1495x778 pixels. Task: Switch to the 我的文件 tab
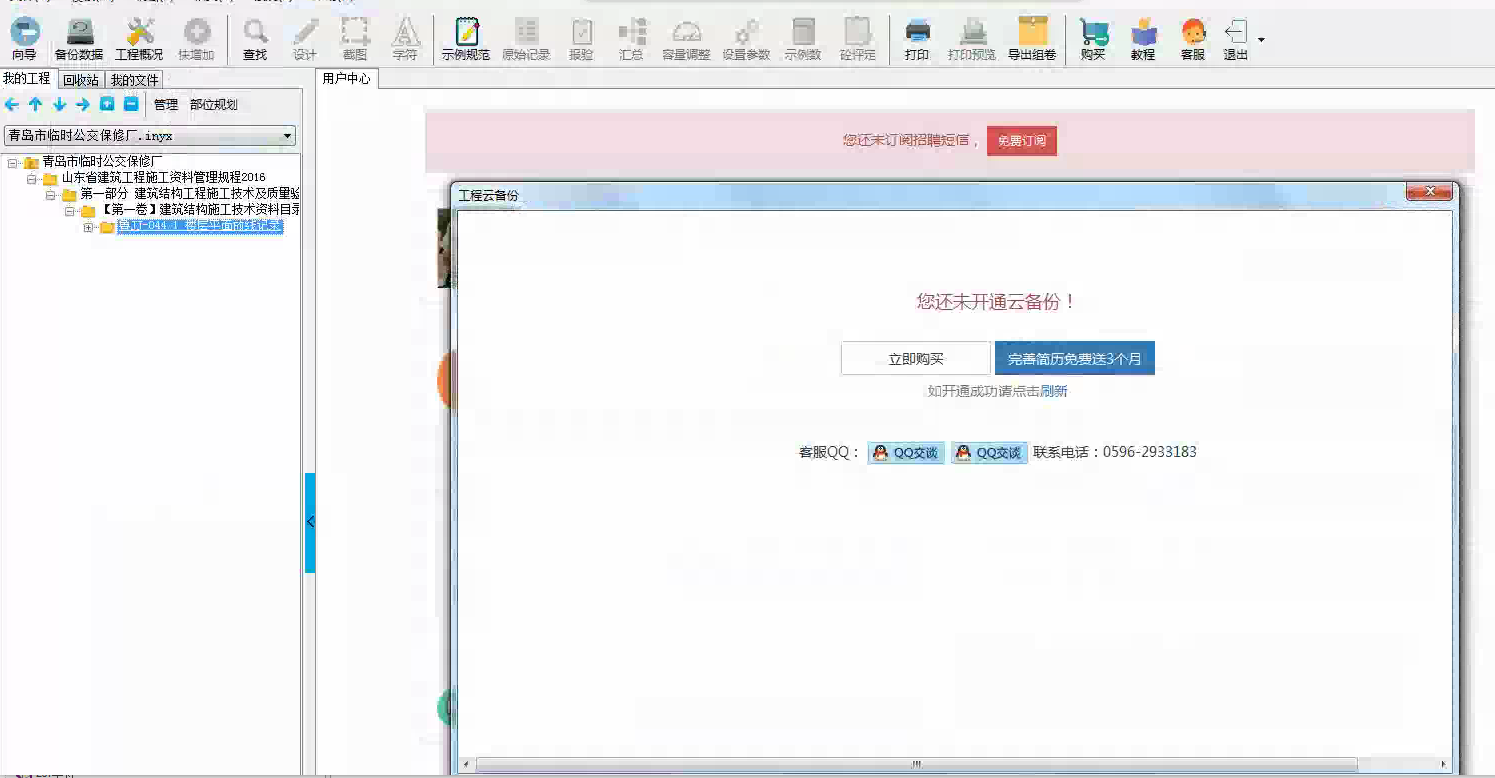[134, 80]
